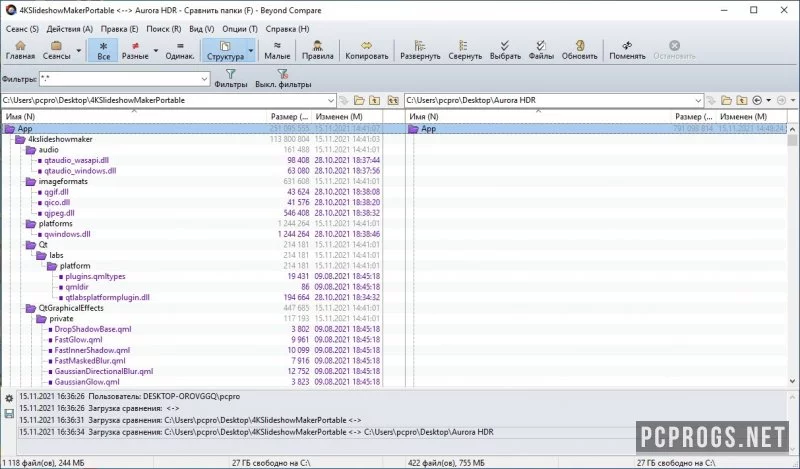The width and height of the screenshot is (800, 469).
Task: Click the Фильтры funnel icon
Action: 231,75
